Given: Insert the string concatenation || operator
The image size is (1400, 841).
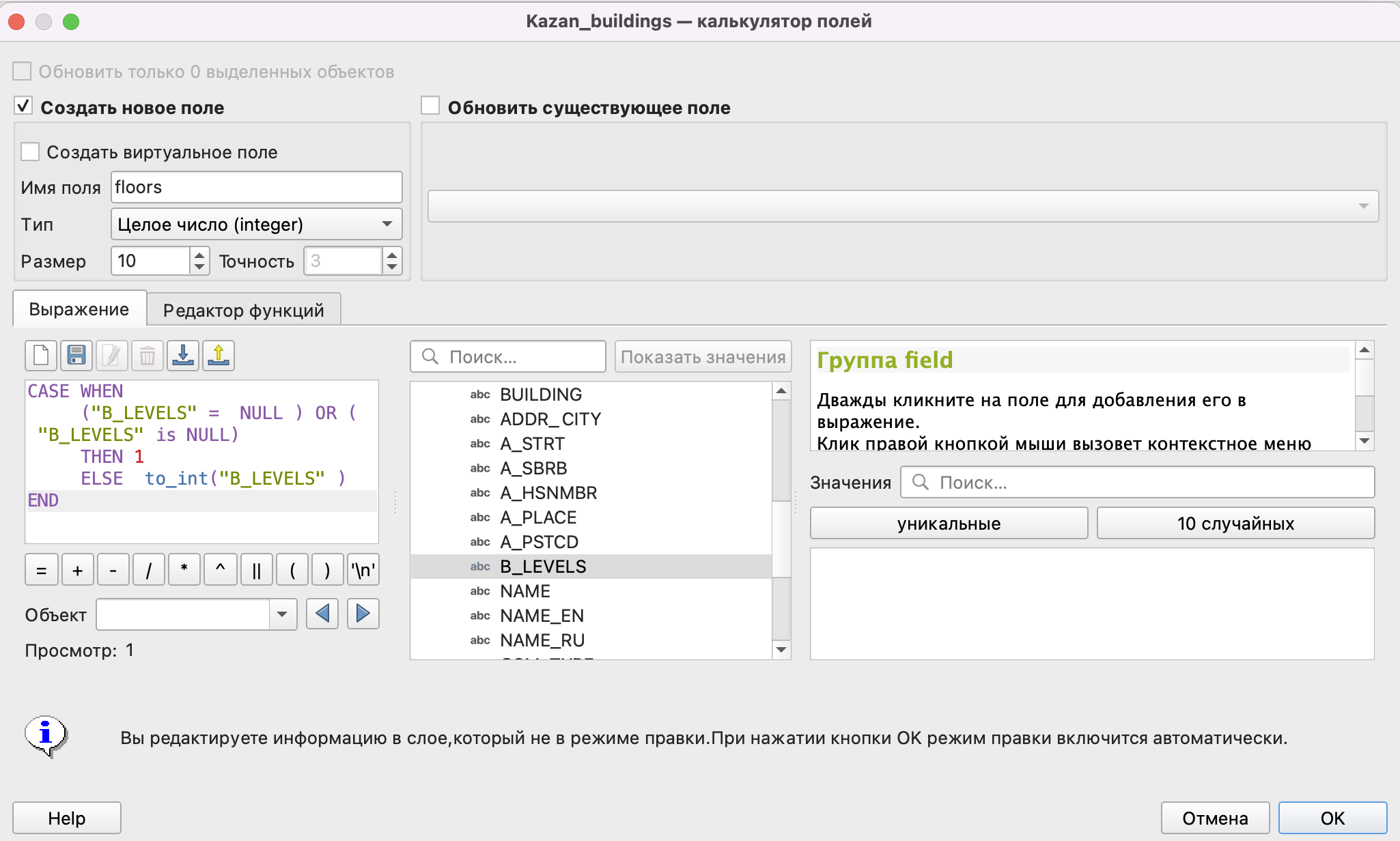Looking at the screenshot, I should pos(256,570).
